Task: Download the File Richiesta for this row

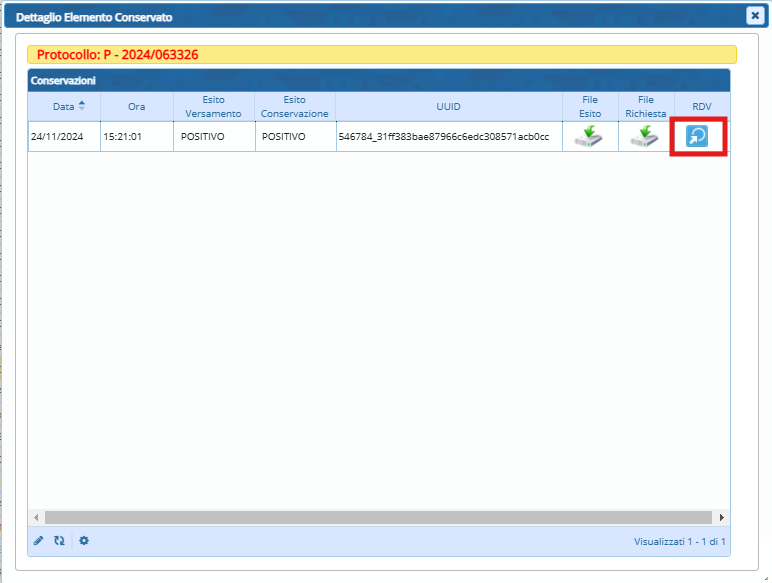Action: (644, 137)
